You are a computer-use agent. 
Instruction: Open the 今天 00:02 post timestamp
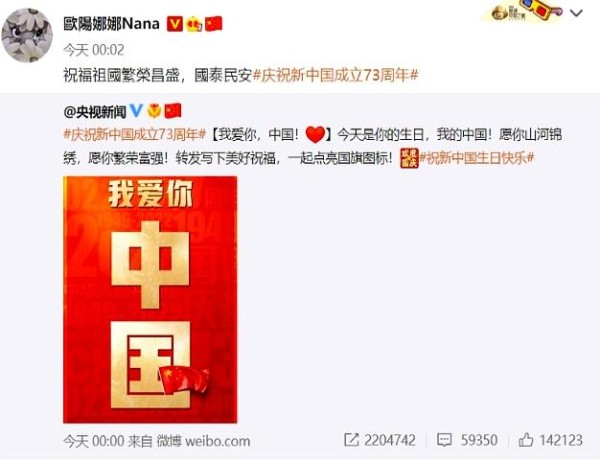[94, 50]
